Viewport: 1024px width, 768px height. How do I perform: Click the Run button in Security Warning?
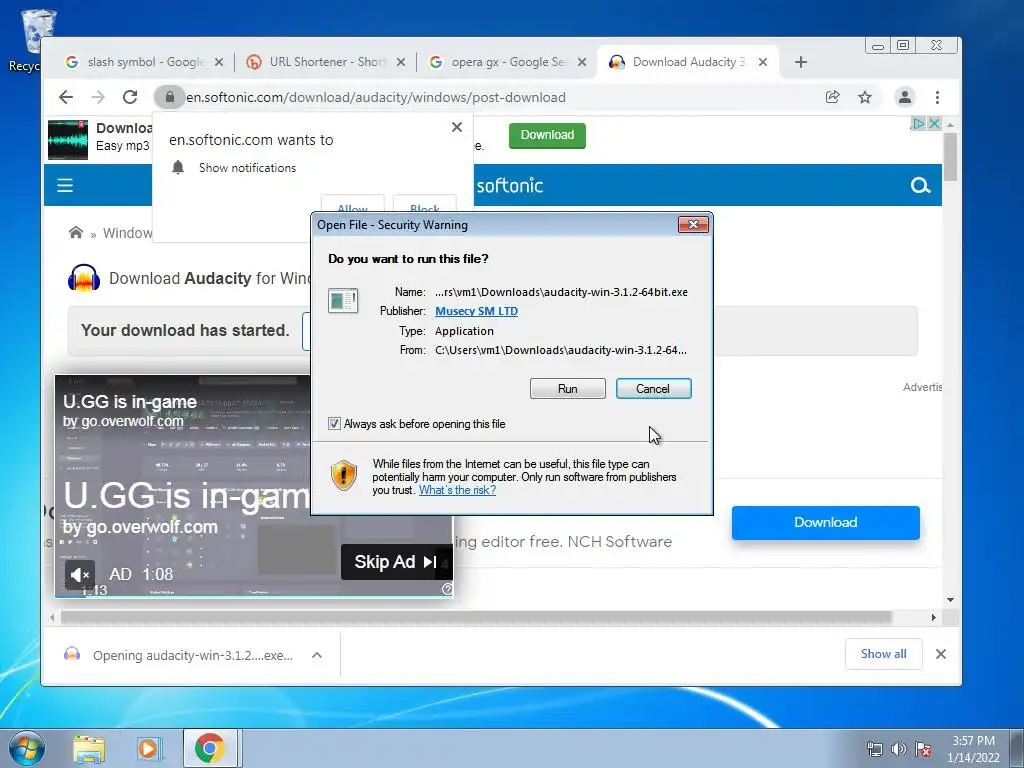pyautogui.click(x=568, y=389)
